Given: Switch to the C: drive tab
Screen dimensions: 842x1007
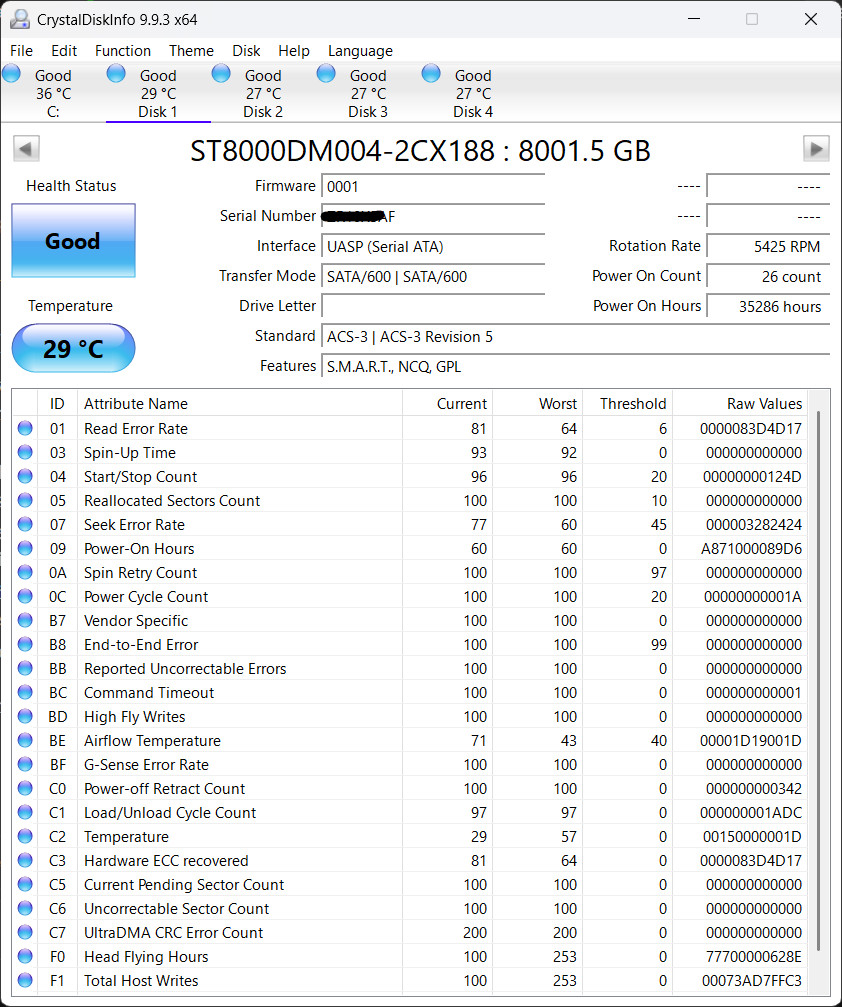Looking at the screenshot, I should point(53,93).
